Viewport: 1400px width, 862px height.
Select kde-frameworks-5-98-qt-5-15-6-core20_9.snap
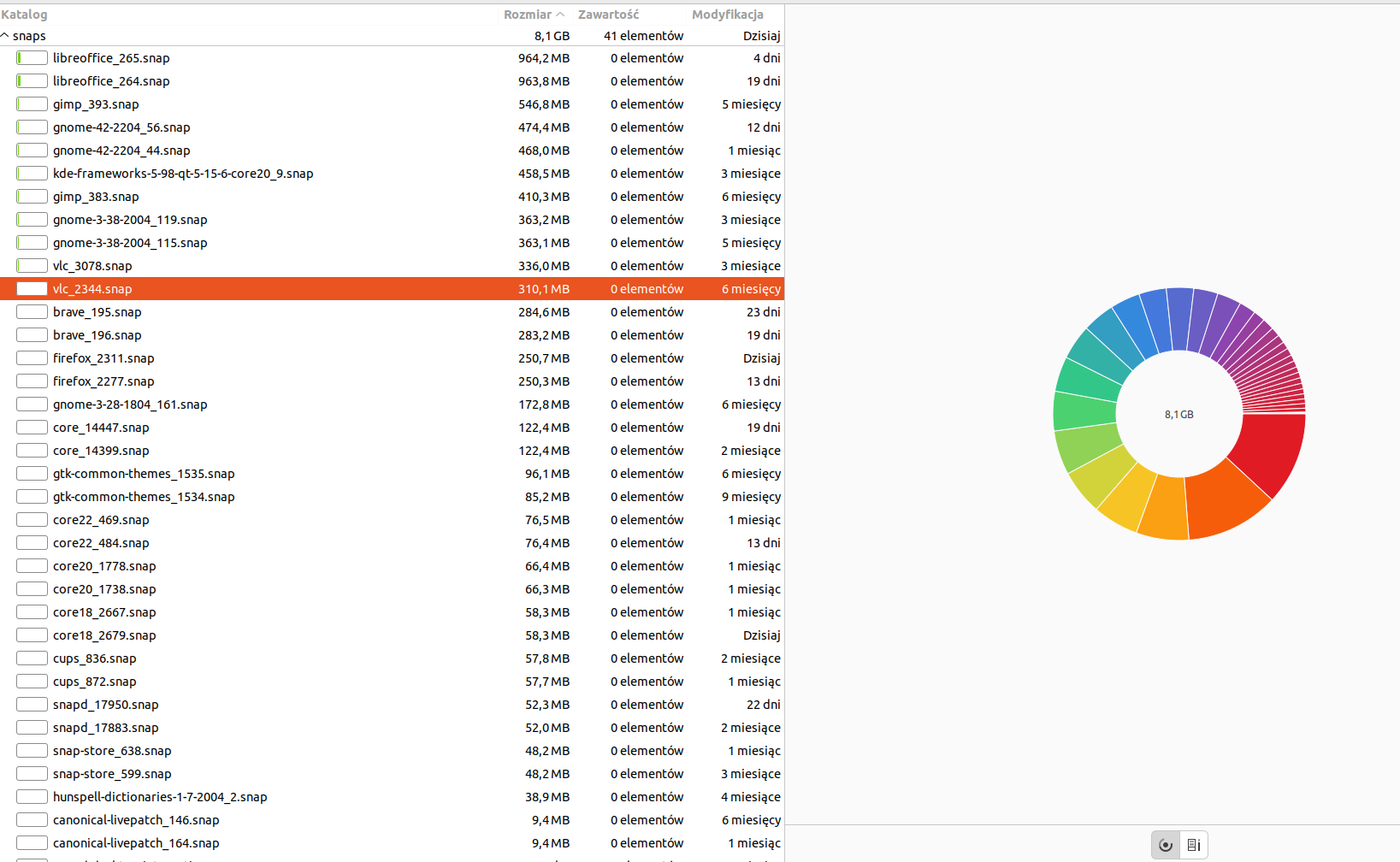[392, 174]
